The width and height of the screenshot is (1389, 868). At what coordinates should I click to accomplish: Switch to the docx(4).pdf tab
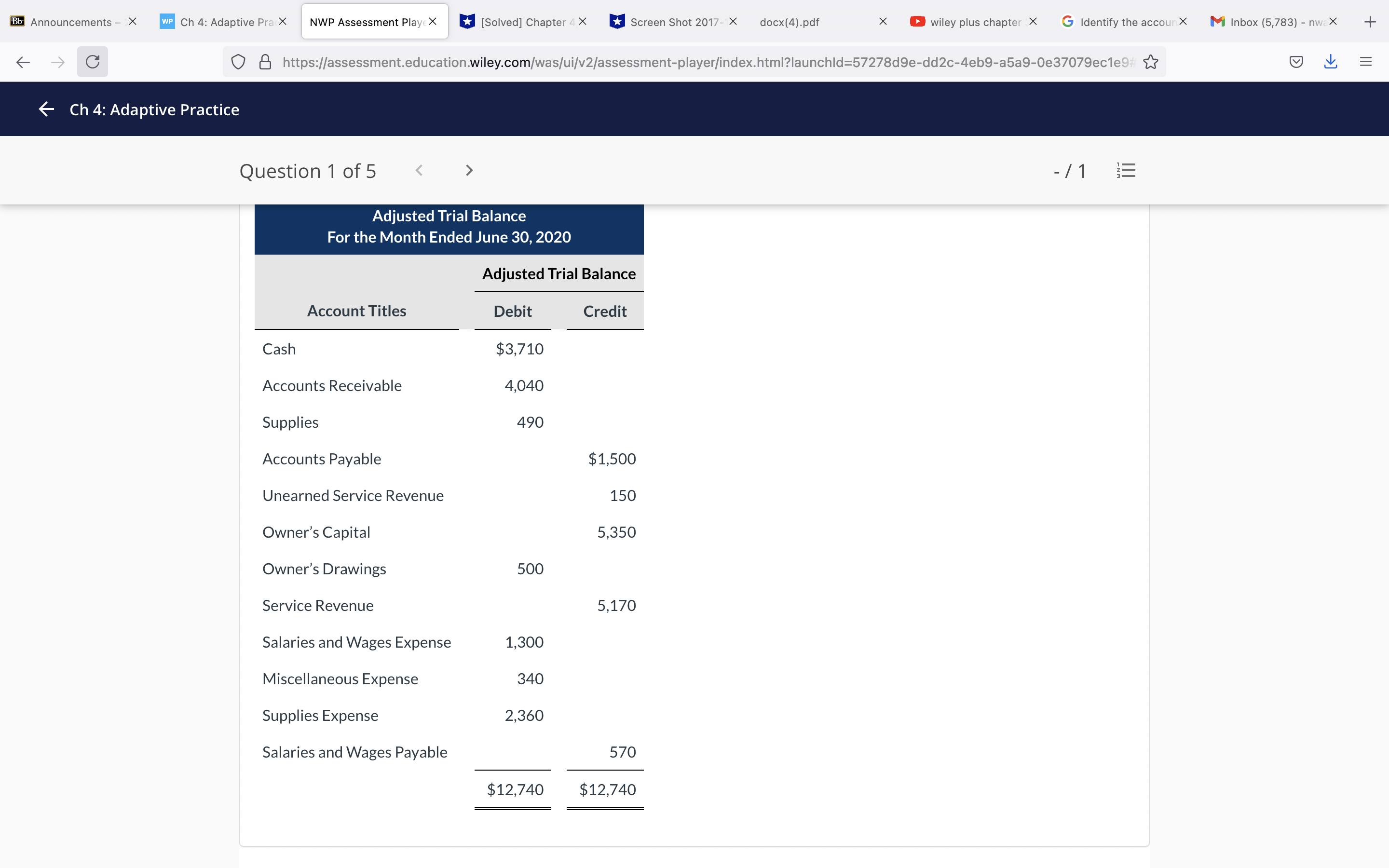pyautogui.click(x=790, y=22)
